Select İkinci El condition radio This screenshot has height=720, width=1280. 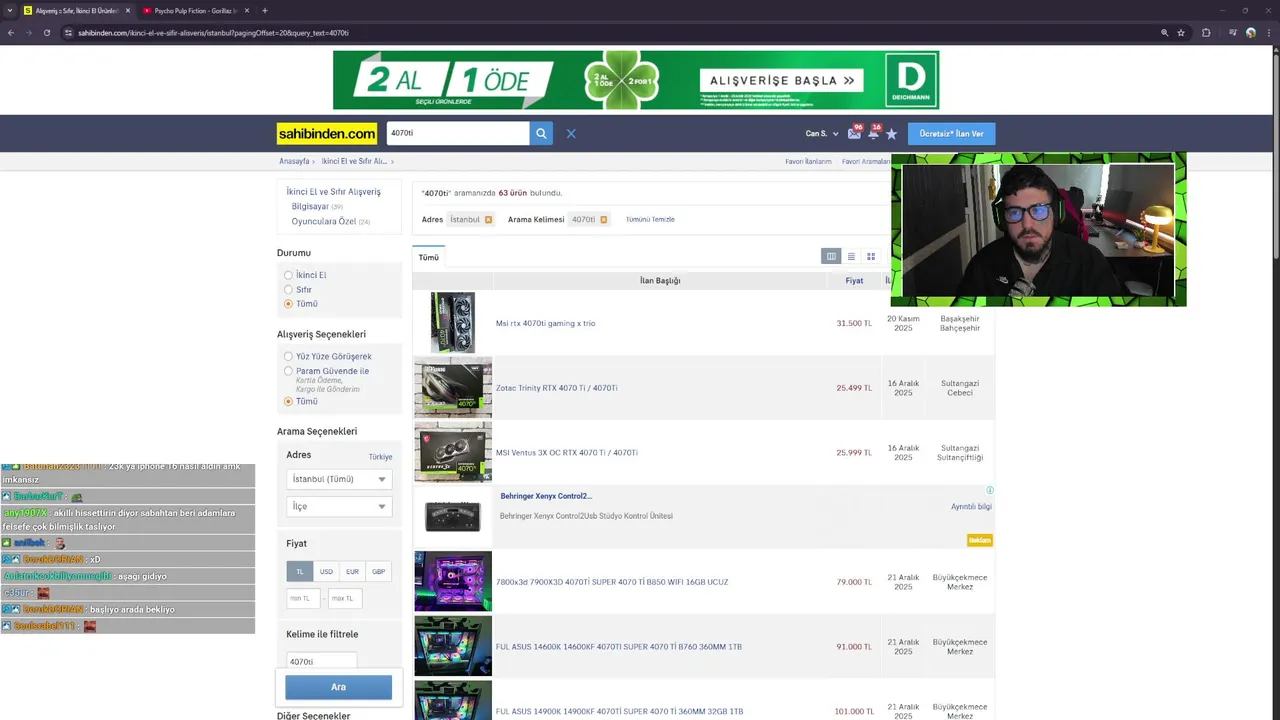pyautogui.click(x=288, y=275)
